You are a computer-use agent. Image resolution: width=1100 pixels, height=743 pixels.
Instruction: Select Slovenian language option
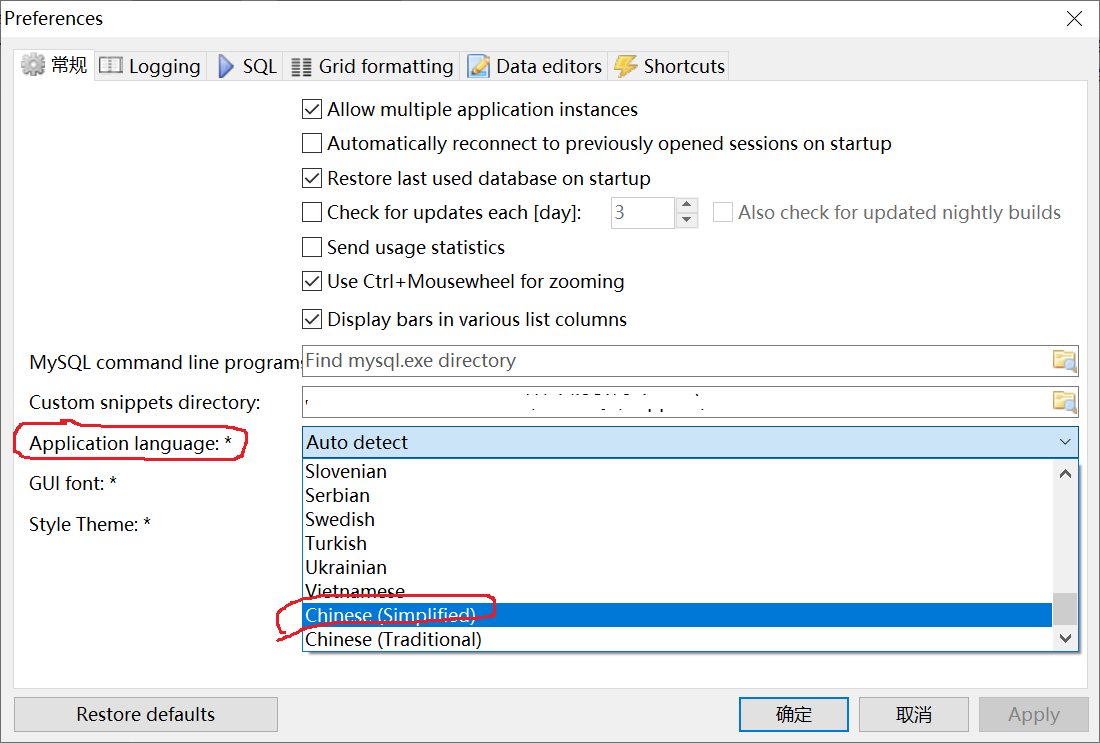[678, 471]
